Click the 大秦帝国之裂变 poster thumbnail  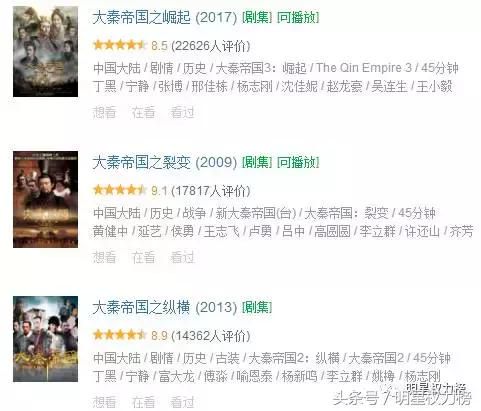46,199
